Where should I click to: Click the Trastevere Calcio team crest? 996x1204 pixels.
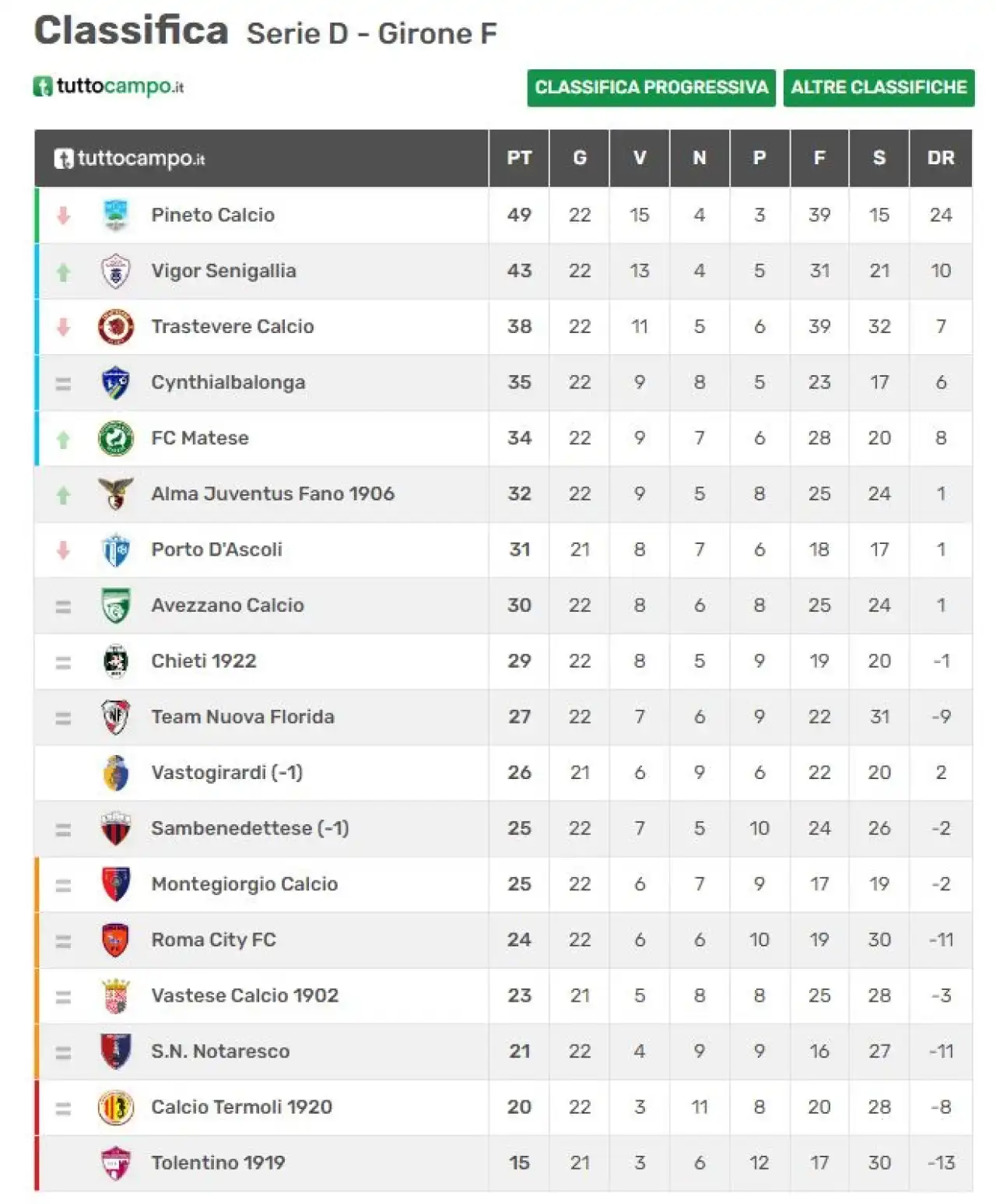point(116,327)
